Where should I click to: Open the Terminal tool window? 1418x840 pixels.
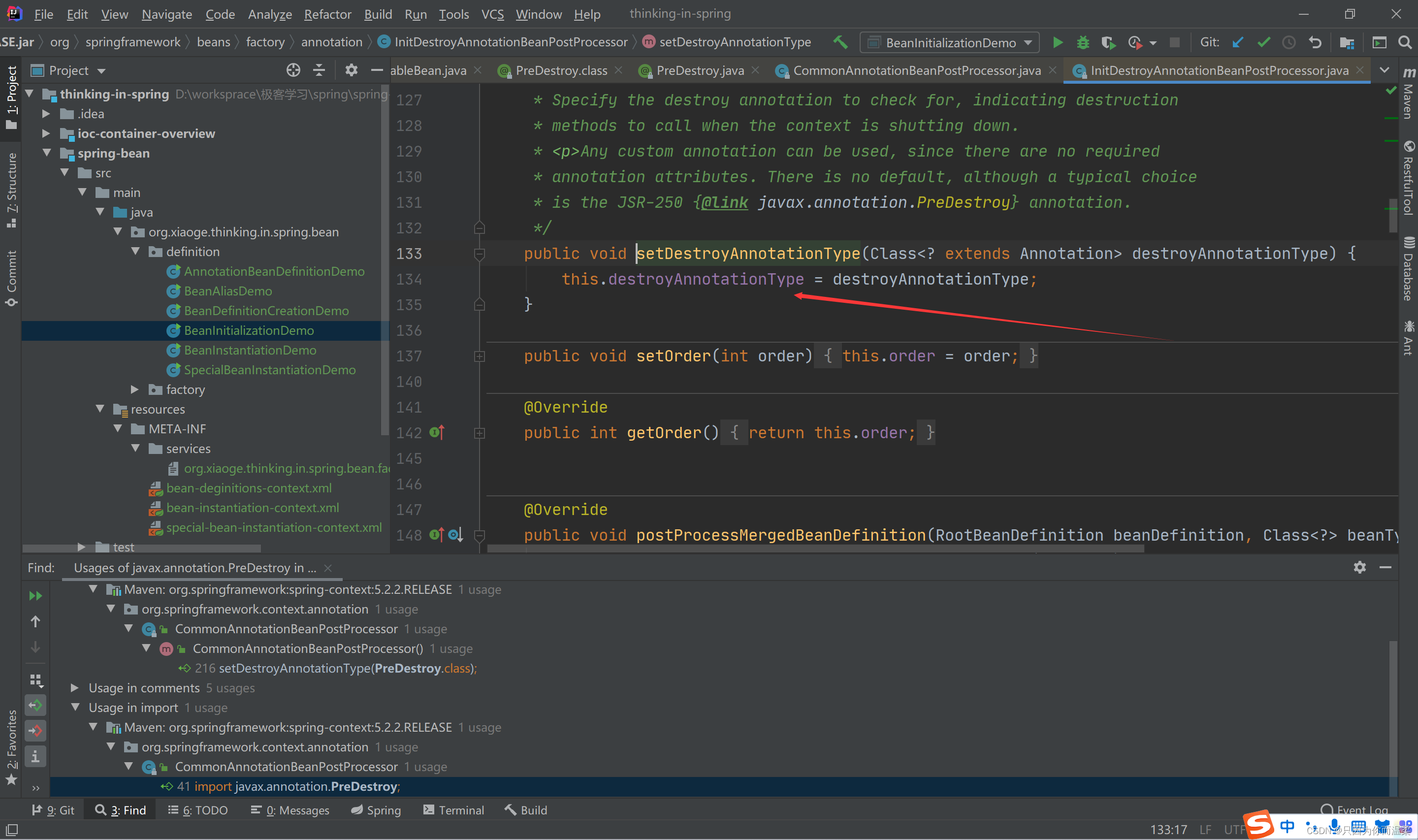point(454,810)
